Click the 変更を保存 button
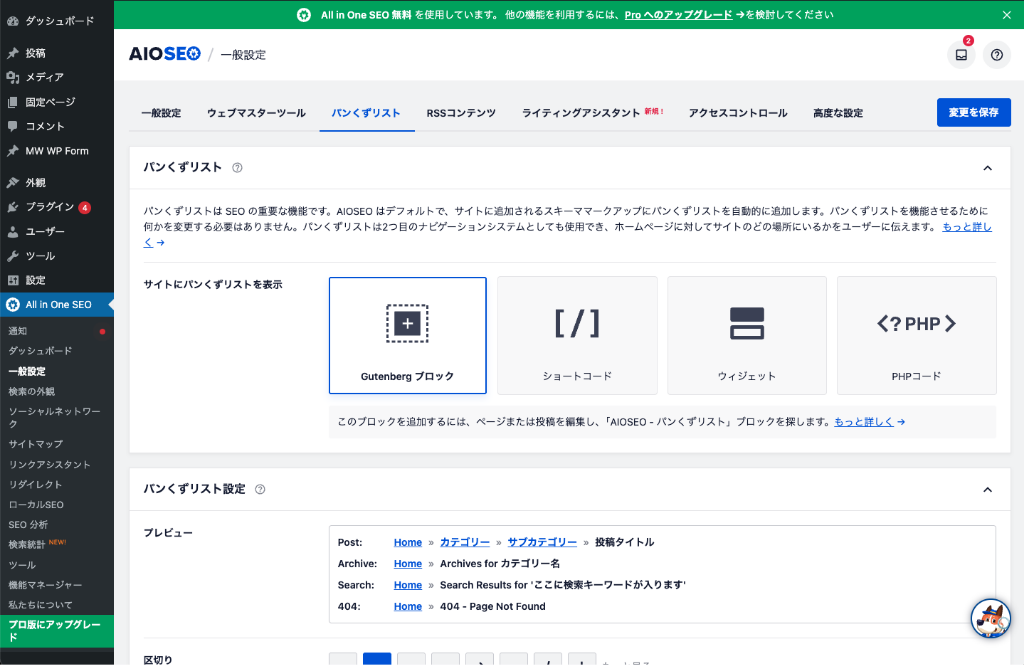The width and height of the screenshot is (1024, 665). click(x=974, y=112)
